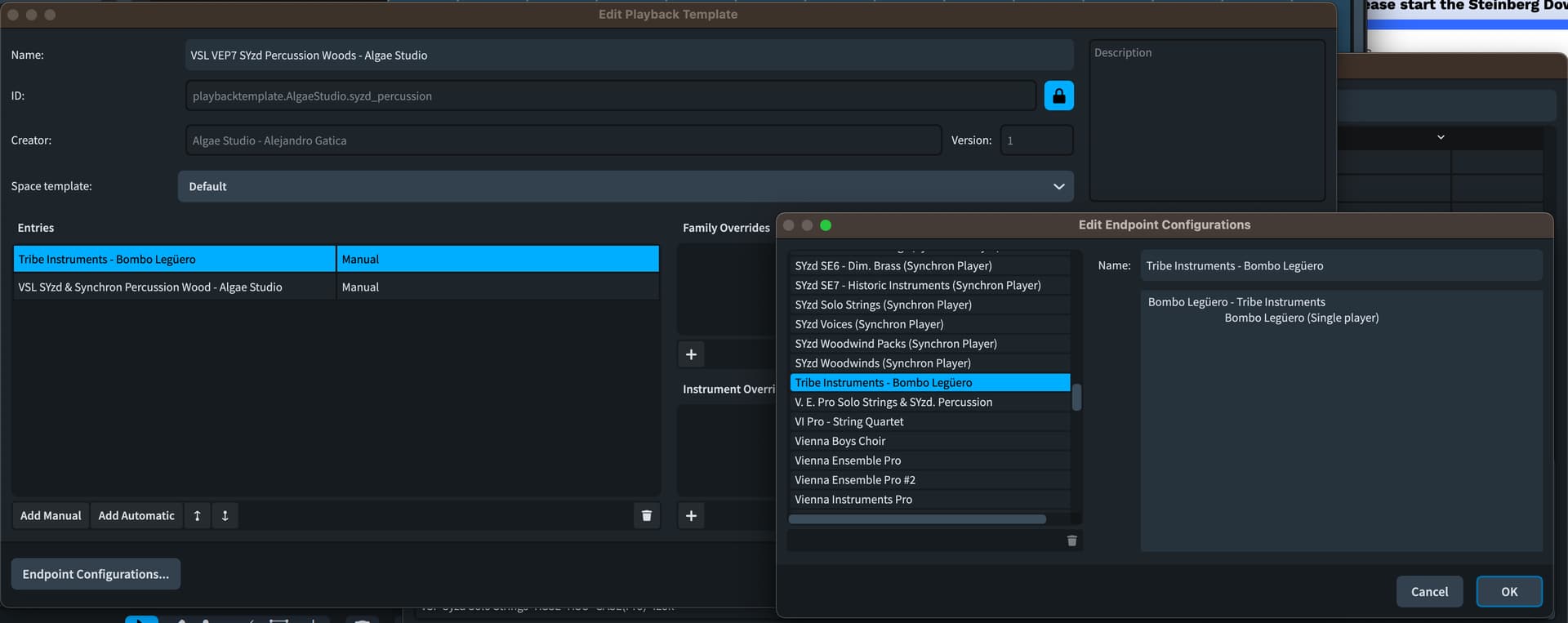Zoom the Edit Endpoint Configurations window (green button)

tap(826, 225)
